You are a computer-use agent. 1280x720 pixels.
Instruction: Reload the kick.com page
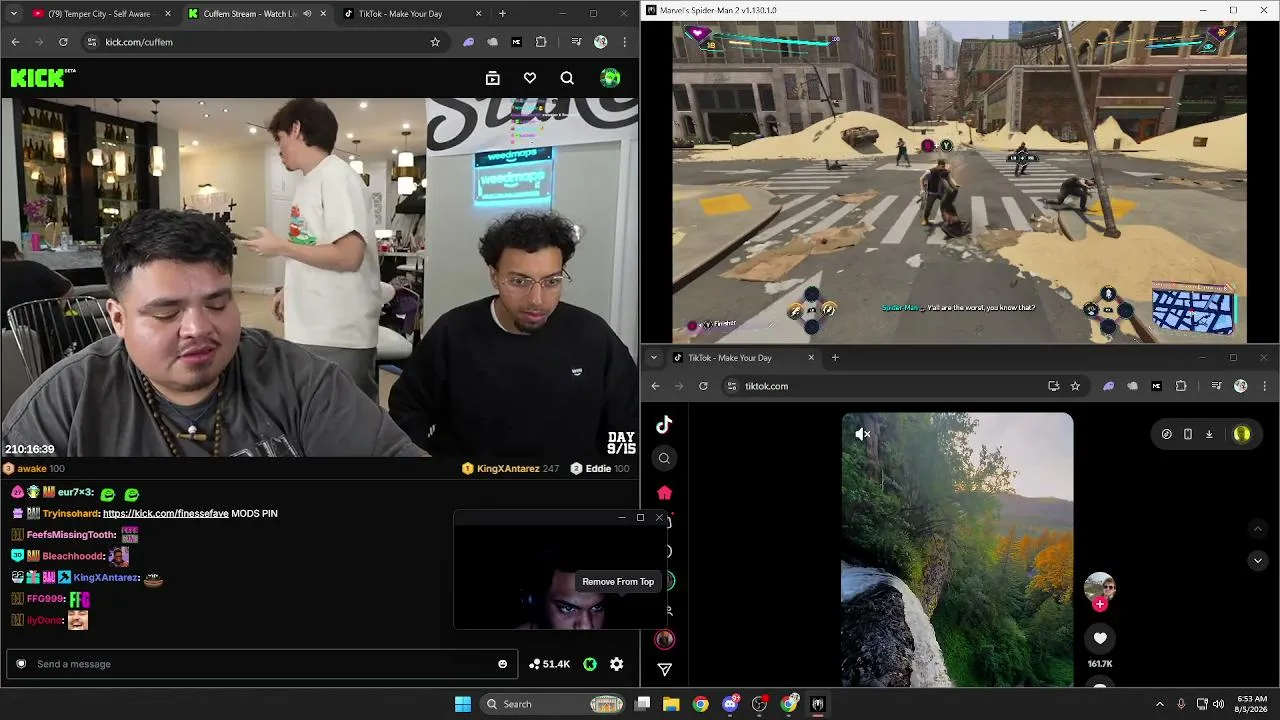[63, 42]
